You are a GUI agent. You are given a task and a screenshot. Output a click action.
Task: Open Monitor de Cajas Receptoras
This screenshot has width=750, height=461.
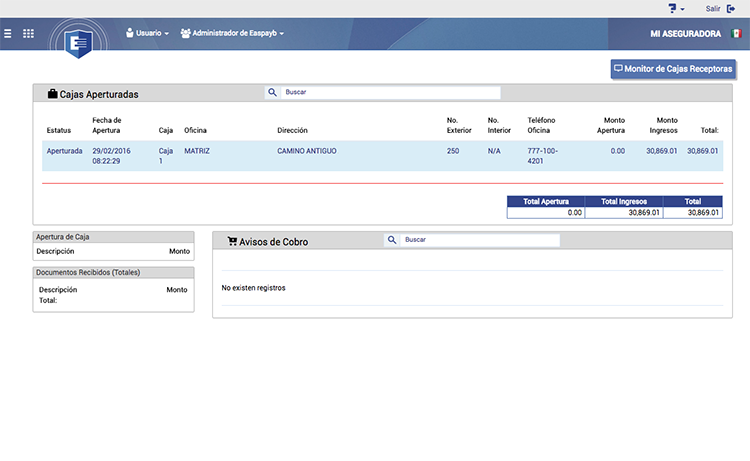[x=673, y=69]
